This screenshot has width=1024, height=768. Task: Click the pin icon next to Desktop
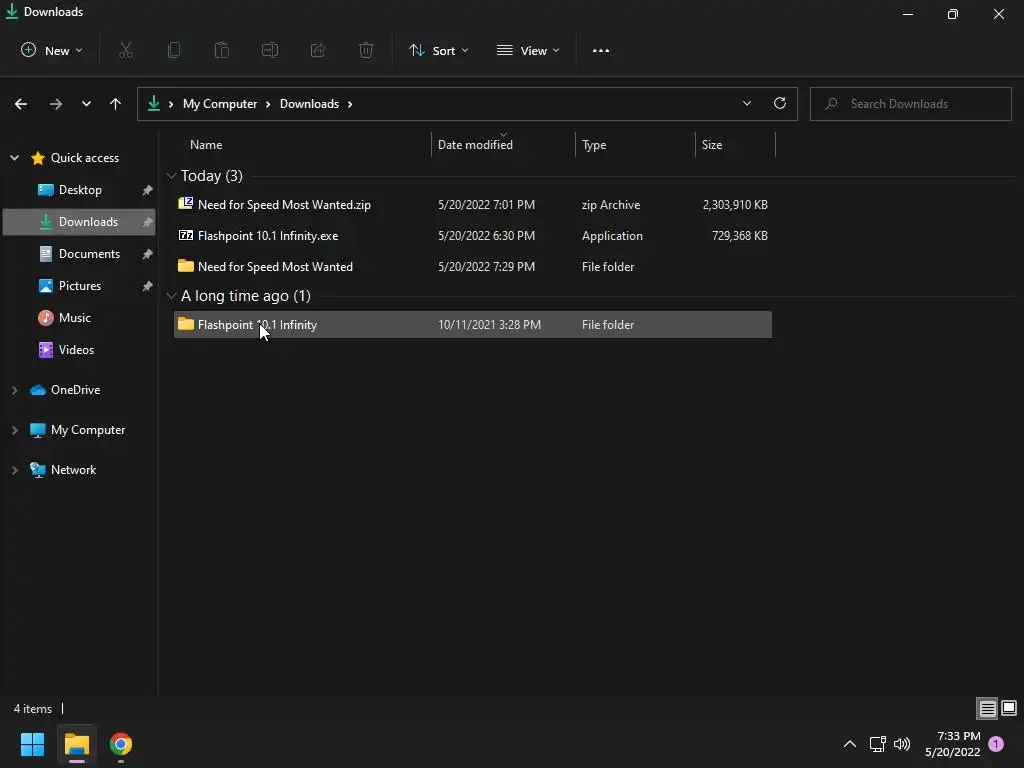point(148,190)
